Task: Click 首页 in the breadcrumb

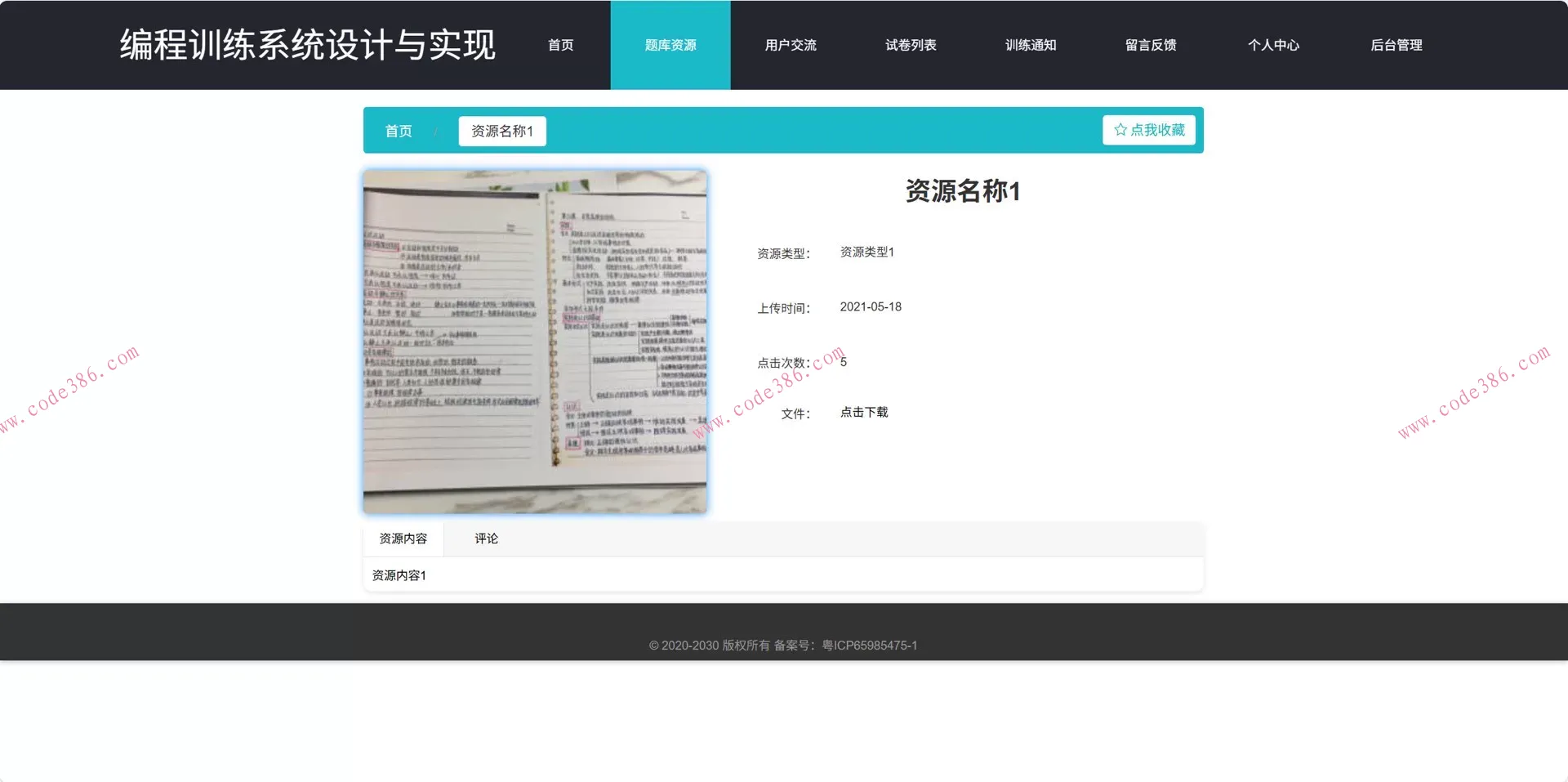Action: 398,131
